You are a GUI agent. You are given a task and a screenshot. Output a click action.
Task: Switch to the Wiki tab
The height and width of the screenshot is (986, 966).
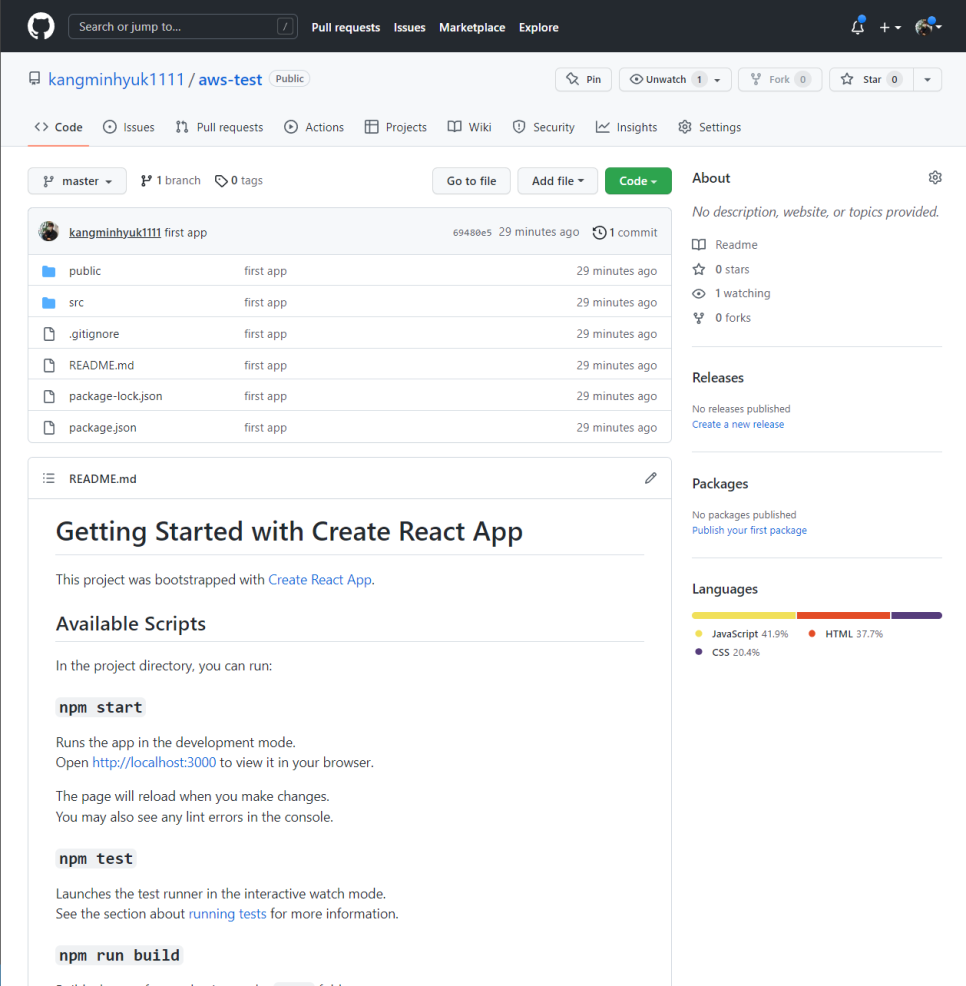point(470,127)
